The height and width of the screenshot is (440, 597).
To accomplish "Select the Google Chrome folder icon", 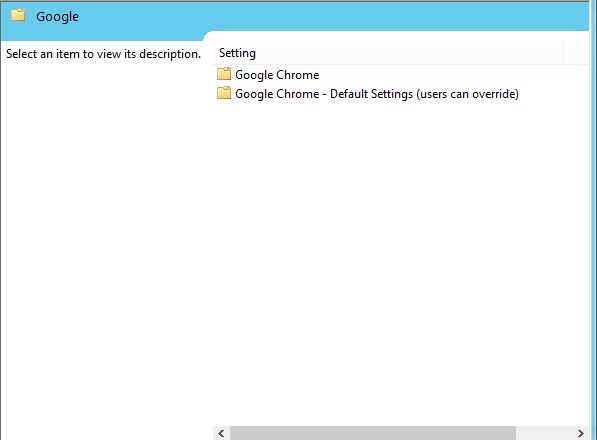I will [224, 74].
